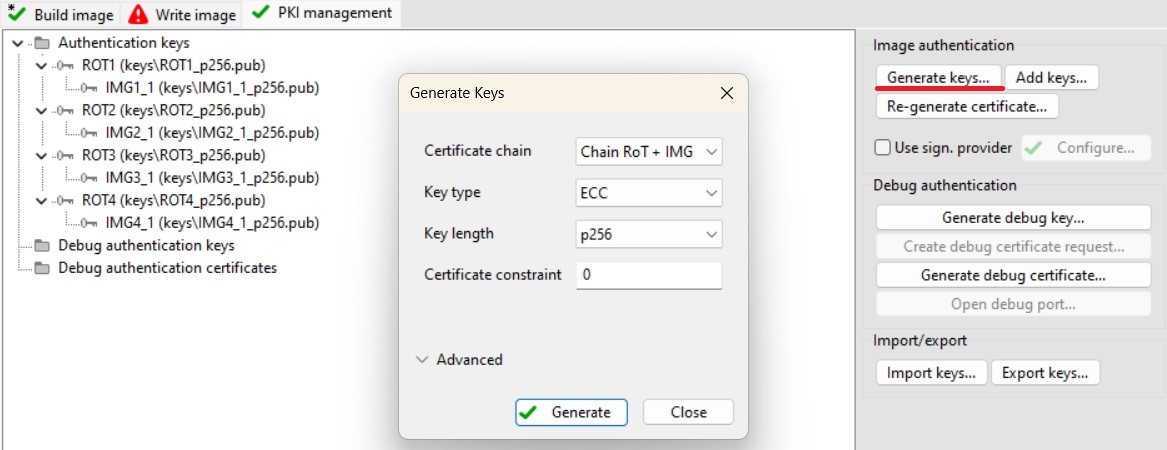Click the key icon next to IMG3_1
Screen dimensions: 1167x450
tap(90, 178)
